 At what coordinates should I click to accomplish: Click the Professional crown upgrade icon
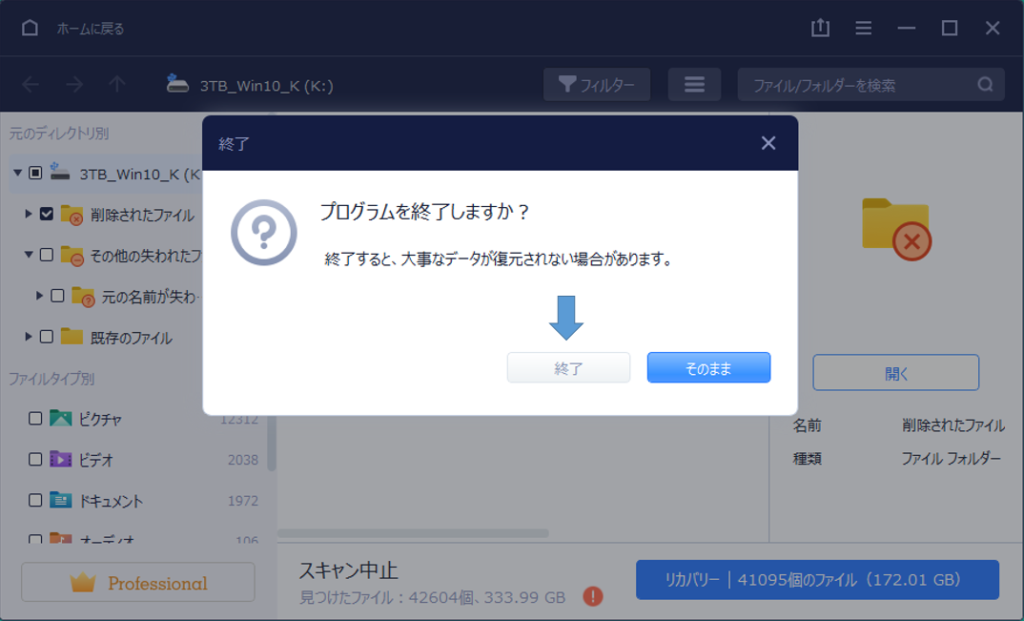(x=84, y=581)
